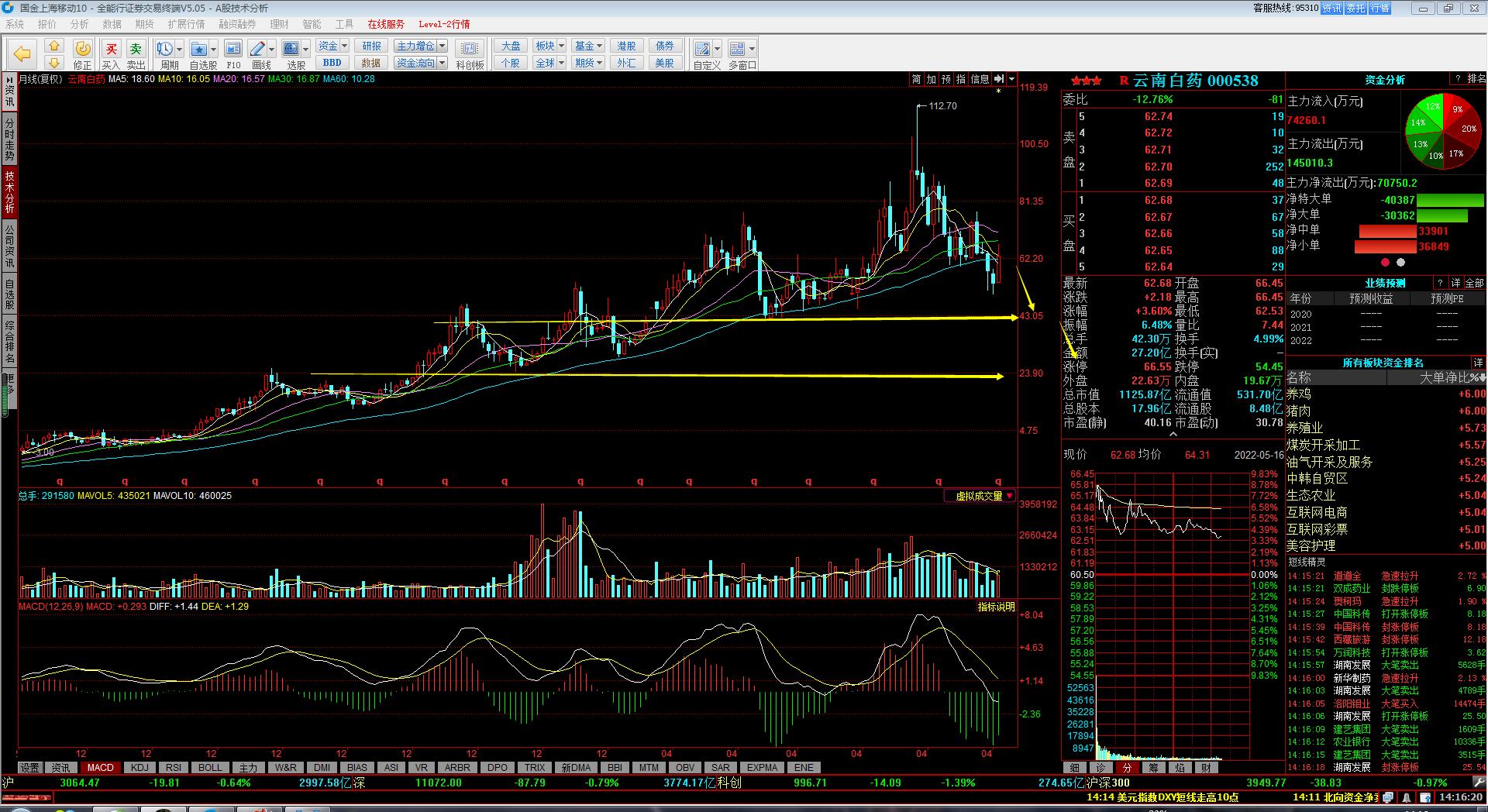Screen dimensions: 1488x812
Task: Click the 研报 research report button
Action: 371,46
